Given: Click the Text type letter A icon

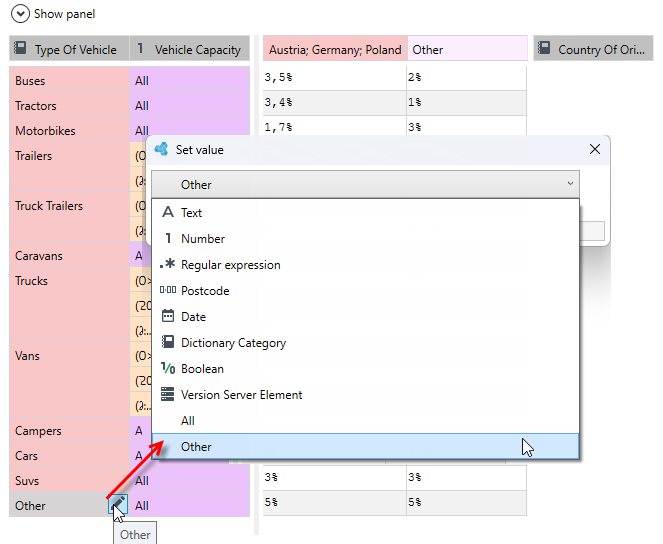Looking at the screenshot, I should (168, 212).
